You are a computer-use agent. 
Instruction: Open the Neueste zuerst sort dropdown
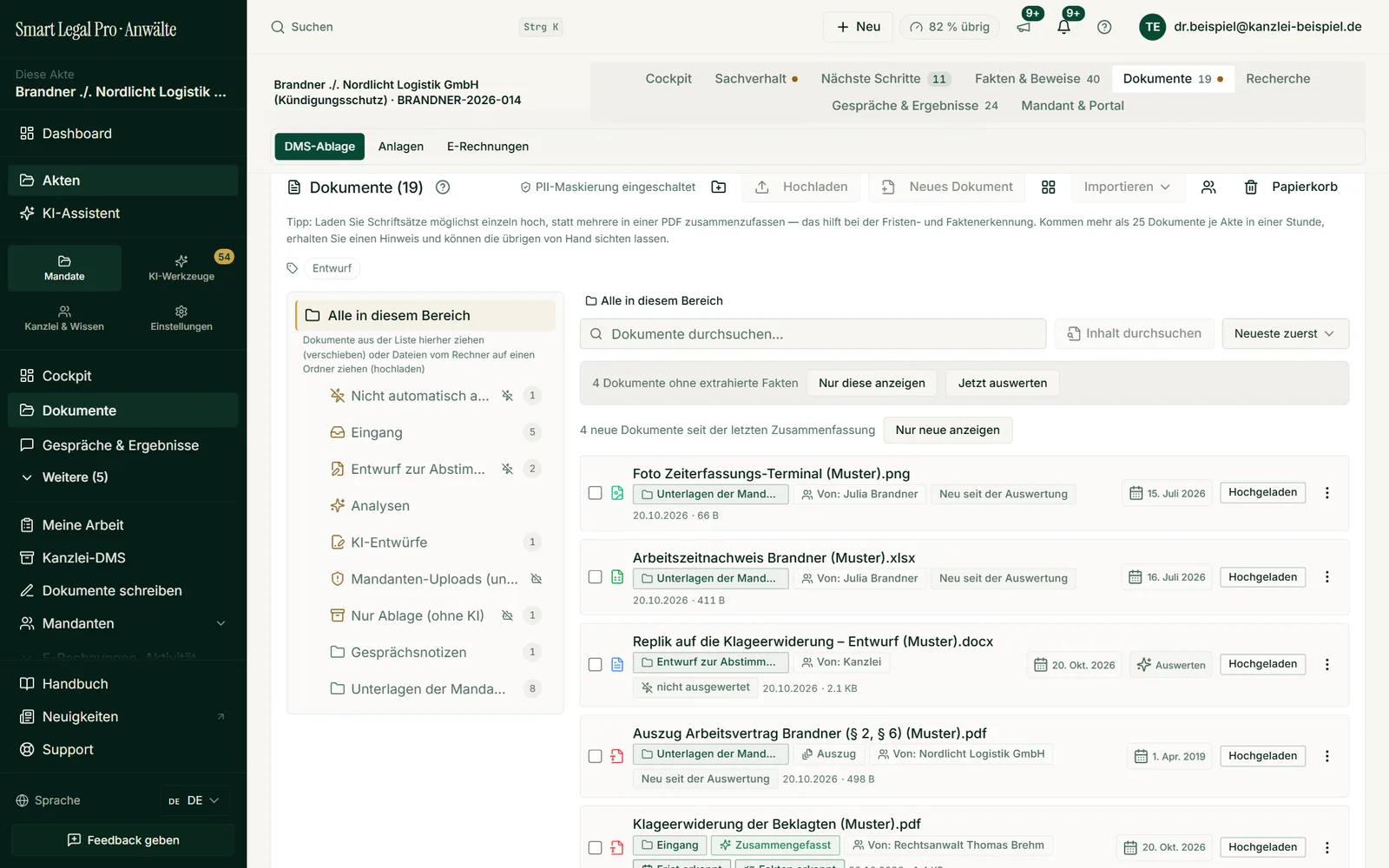(x=1285, y=333)
